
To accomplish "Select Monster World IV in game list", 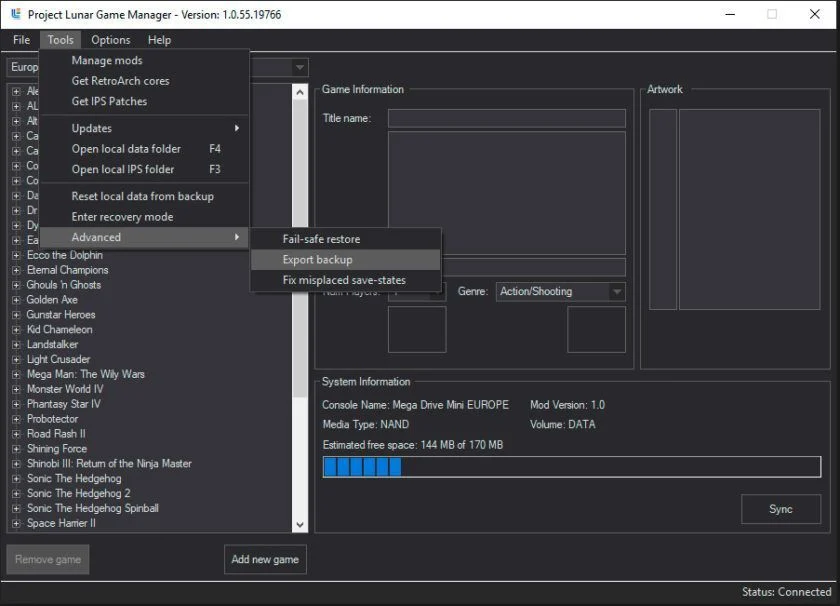I will tap(65, 389).
